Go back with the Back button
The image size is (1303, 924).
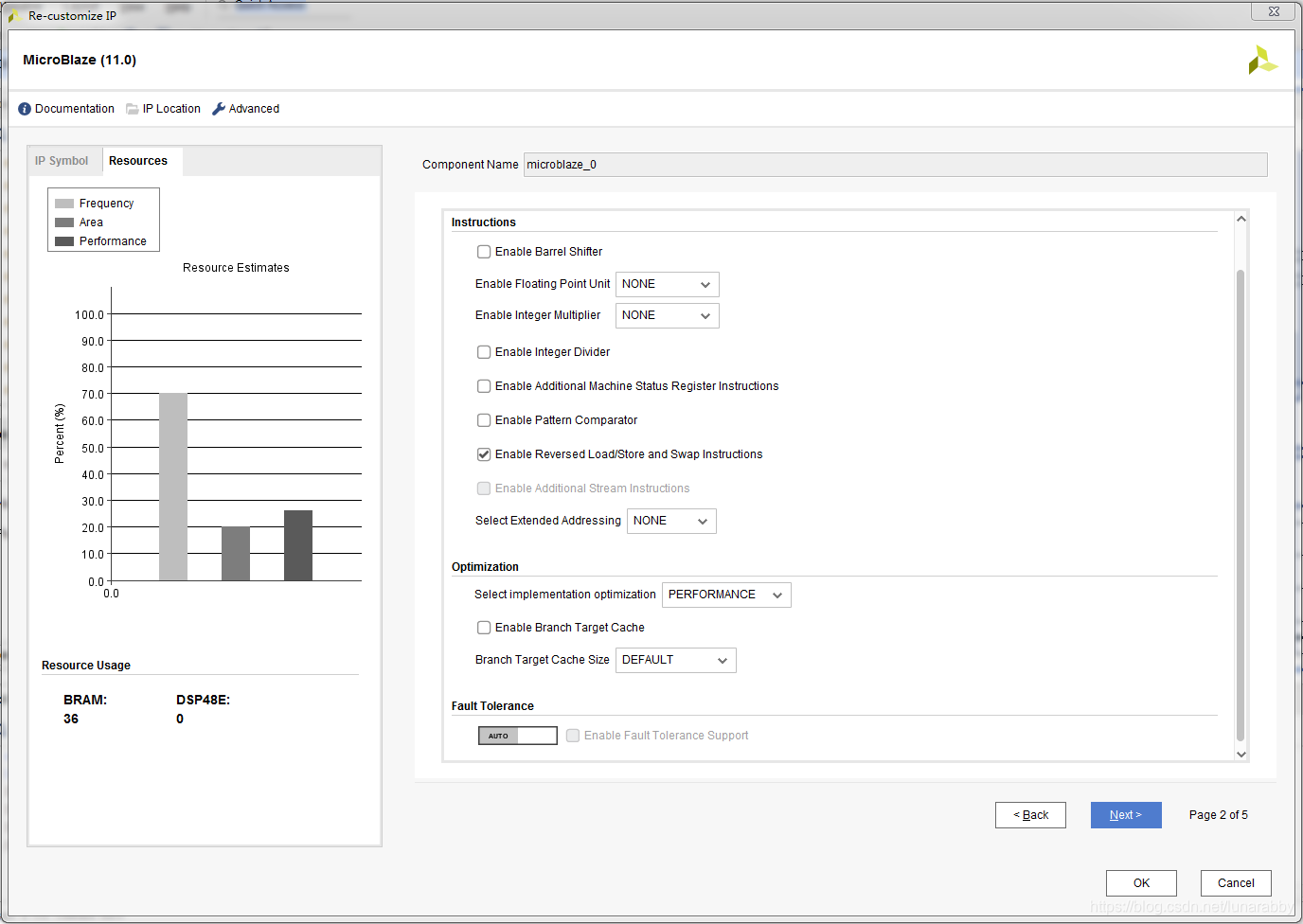click(1030, 815)
